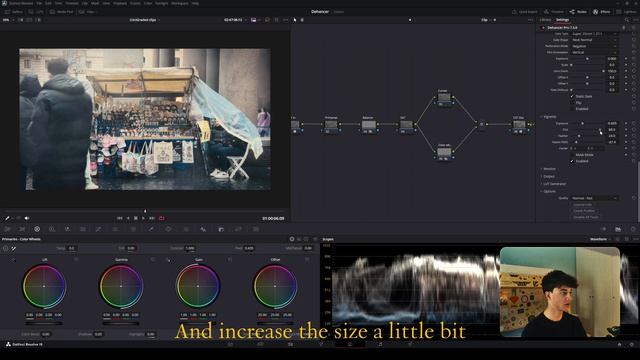The width and height of the screenshot is (640, 360).
Task: Jump to first frame in viewer
Action: [x=120, y=218]
